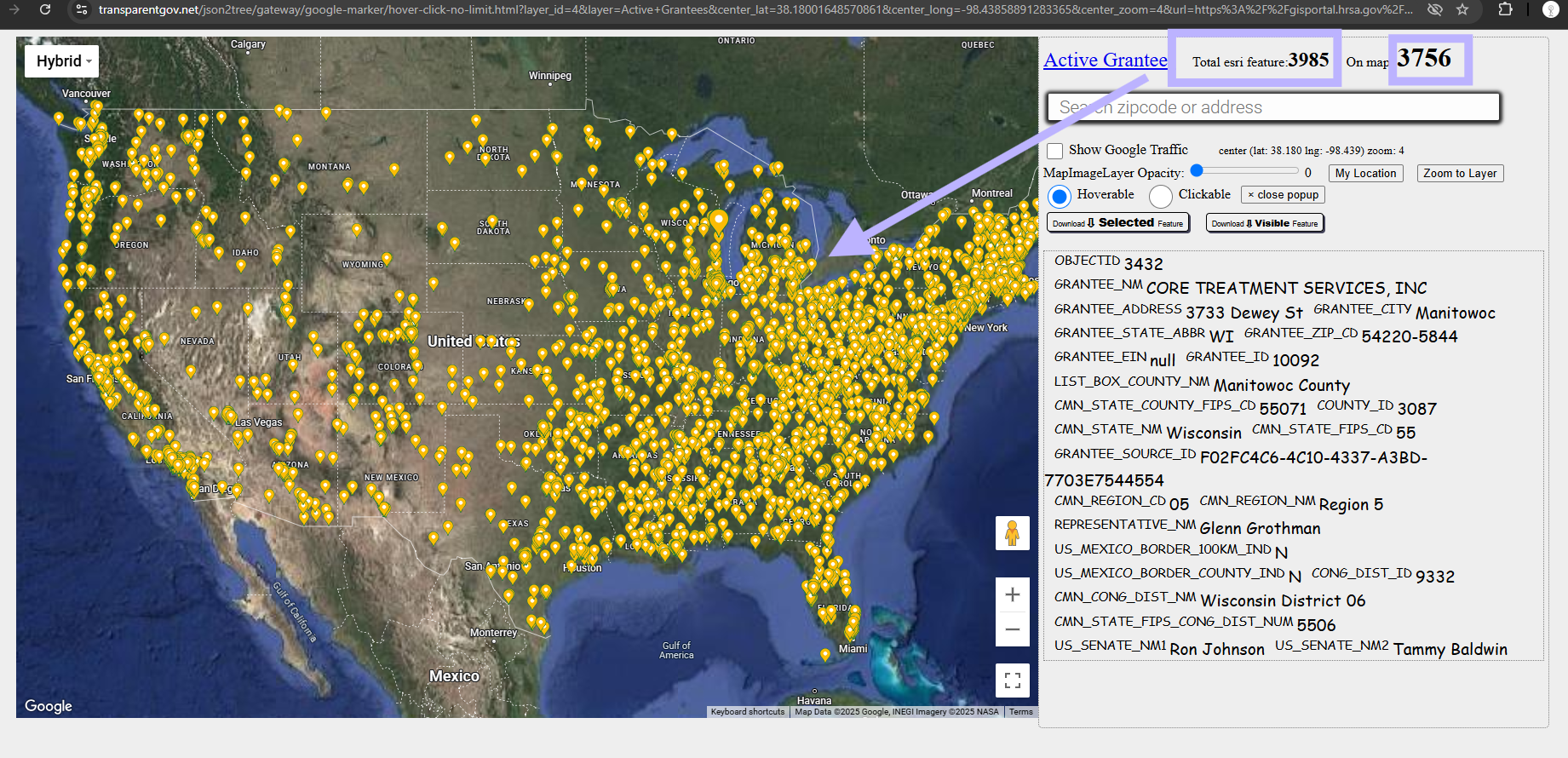Screen dimensions: 1568x758
Task: Download the Selected feature
Action: point(1117,223)
